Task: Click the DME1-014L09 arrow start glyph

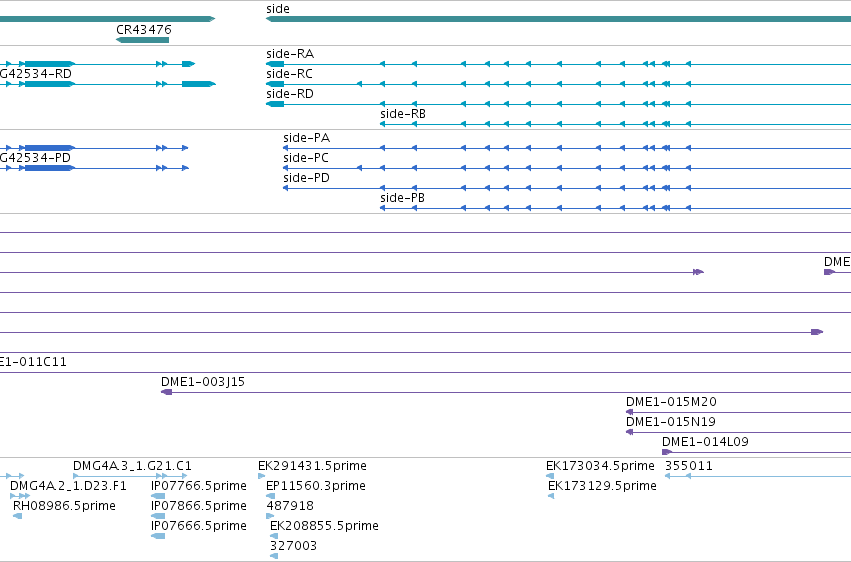Action: (x=668, y=452)
